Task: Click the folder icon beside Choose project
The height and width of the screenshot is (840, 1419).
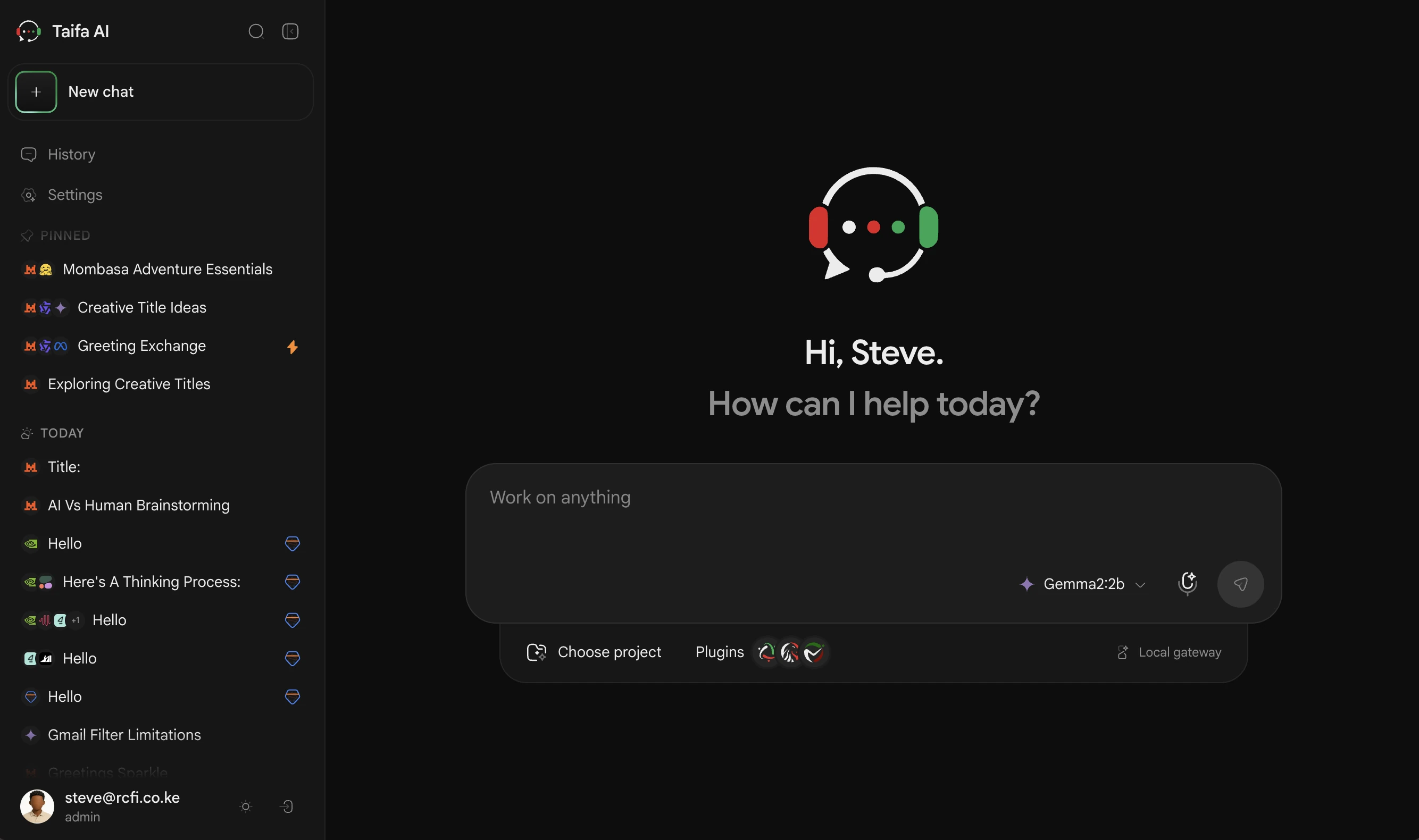Action: [x=536, y=653]
